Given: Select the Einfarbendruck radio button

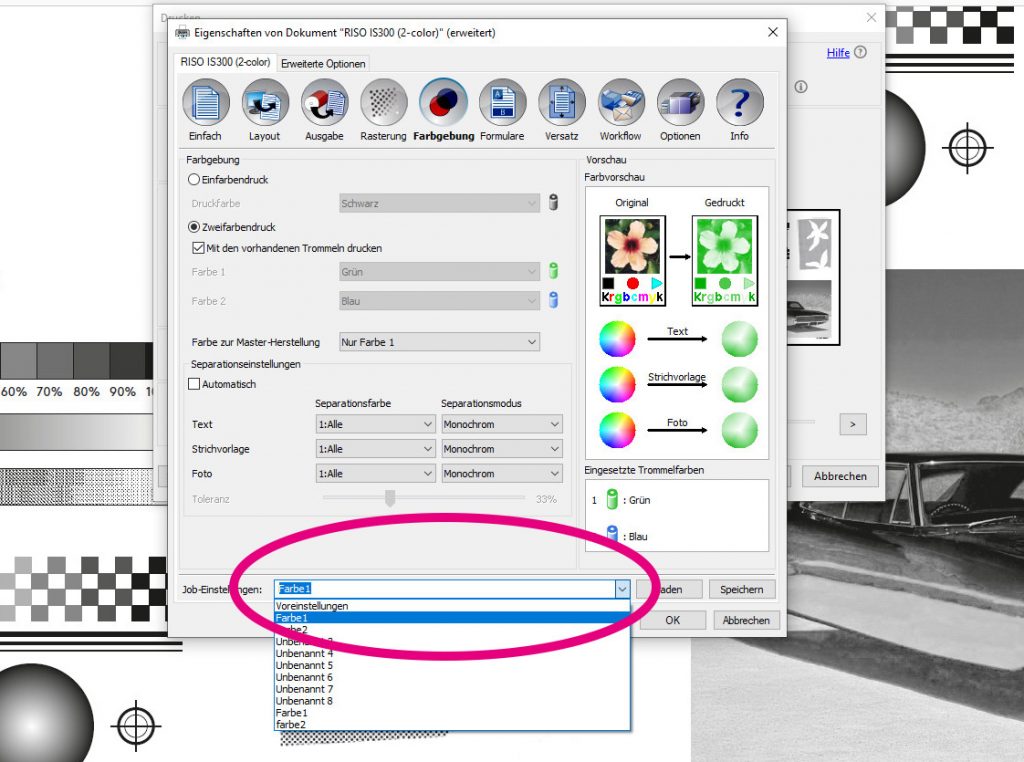Looking at the screenshot, I should click(x=194, y=179).
